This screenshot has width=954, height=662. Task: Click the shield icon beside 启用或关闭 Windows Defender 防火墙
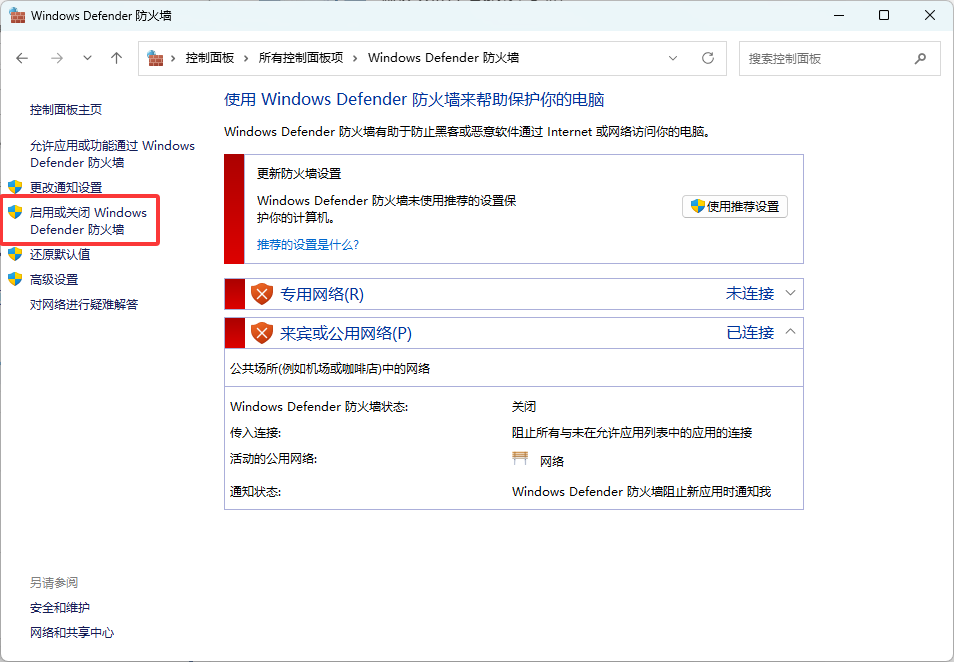coord(16,212)
